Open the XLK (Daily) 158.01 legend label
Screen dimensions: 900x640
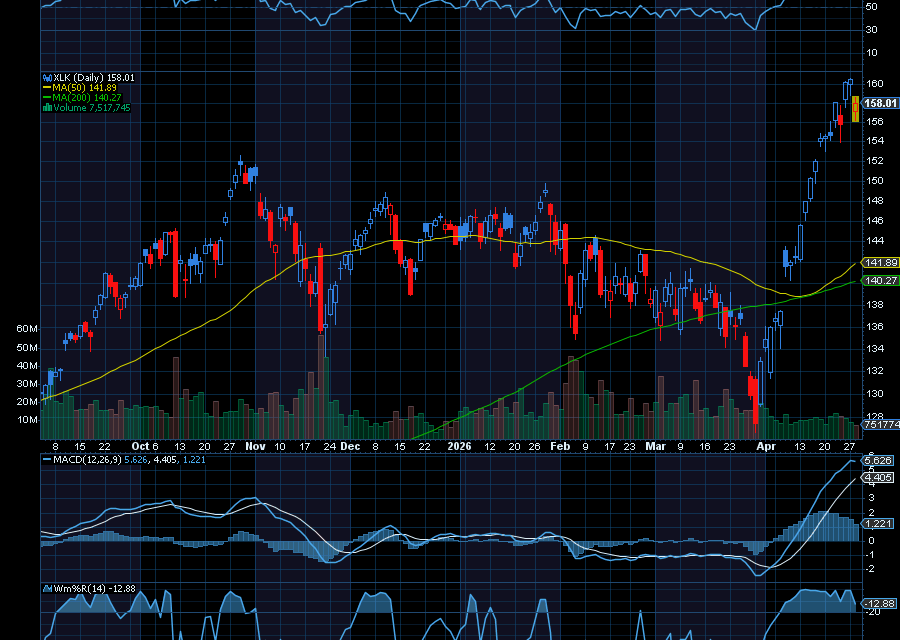pyautogui.click(x=92, y=77)
